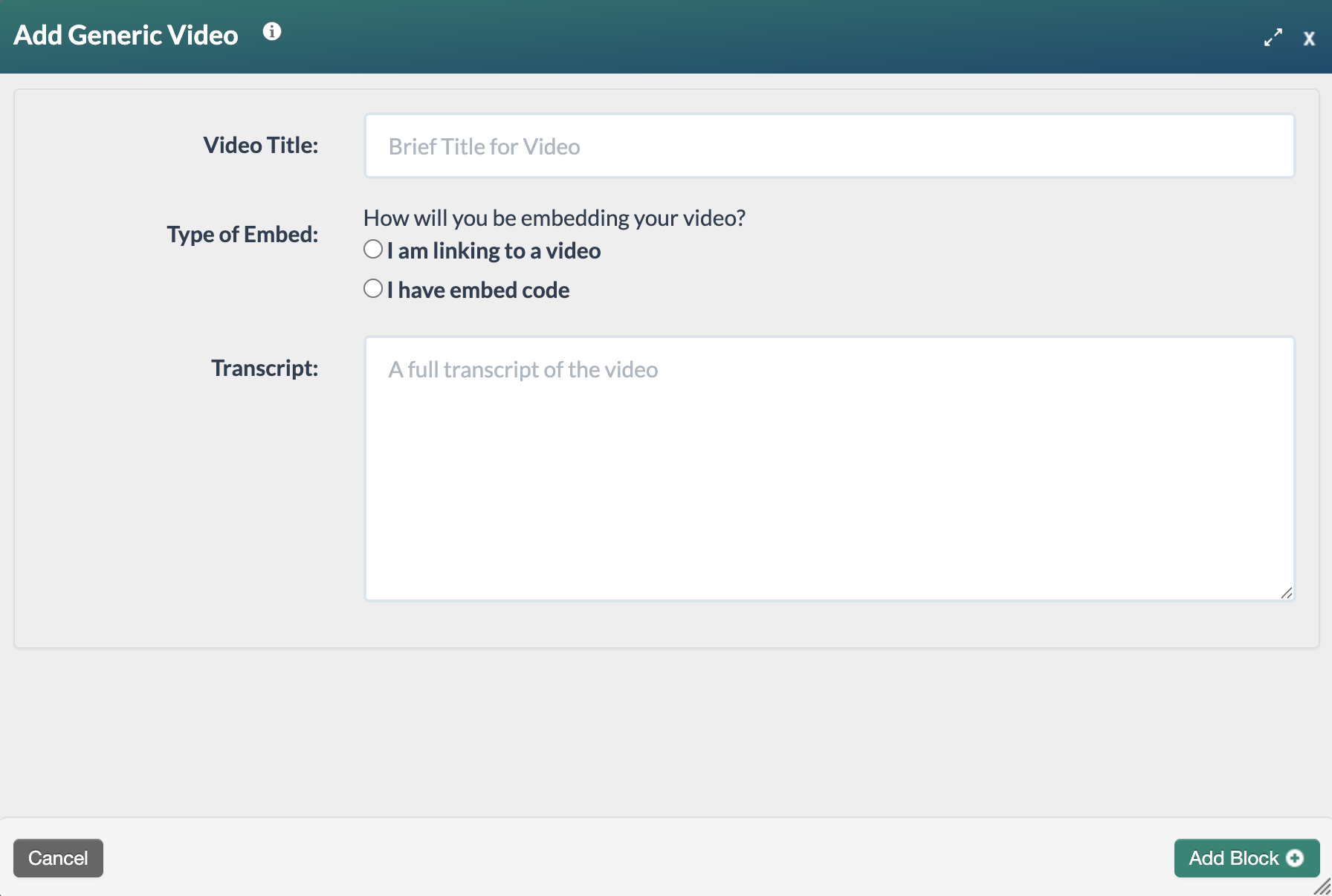Screen dimensions: 1332x896
Task: Select 'I have embed code' option
Action: 373,288
